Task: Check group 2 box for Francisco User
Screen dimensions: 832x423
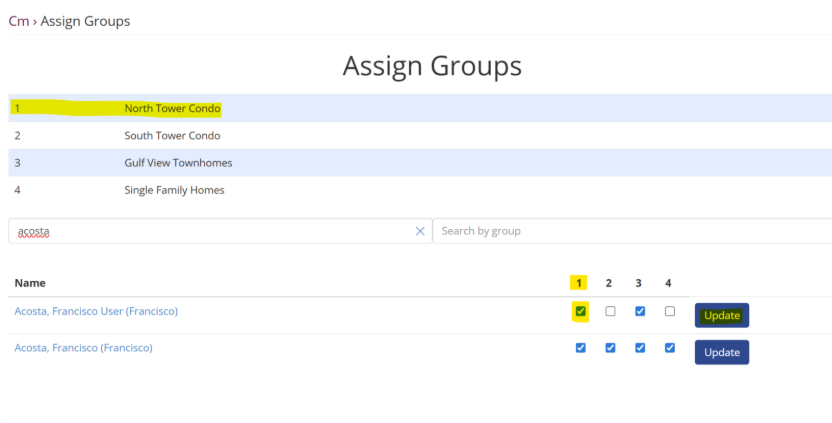Action: [x=610, y=311]
